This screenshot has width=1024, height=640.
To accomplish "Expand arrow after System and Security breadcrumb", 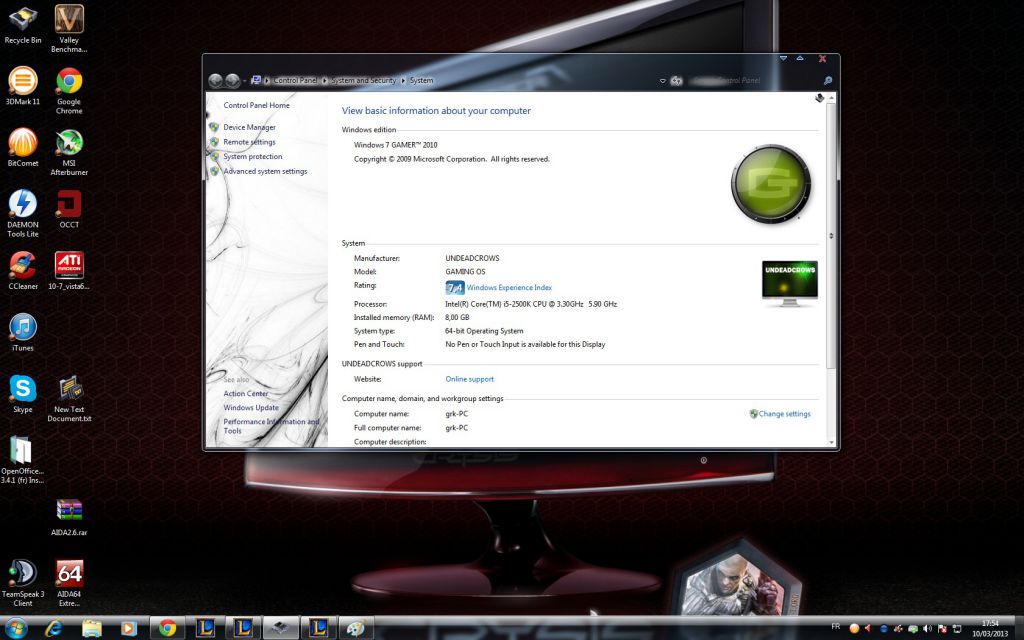I will point(403,80).
